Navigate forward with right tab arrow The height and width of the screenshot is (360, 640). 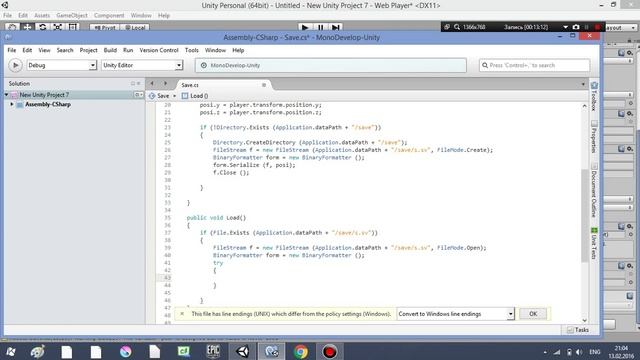click(x=165, y=83)
